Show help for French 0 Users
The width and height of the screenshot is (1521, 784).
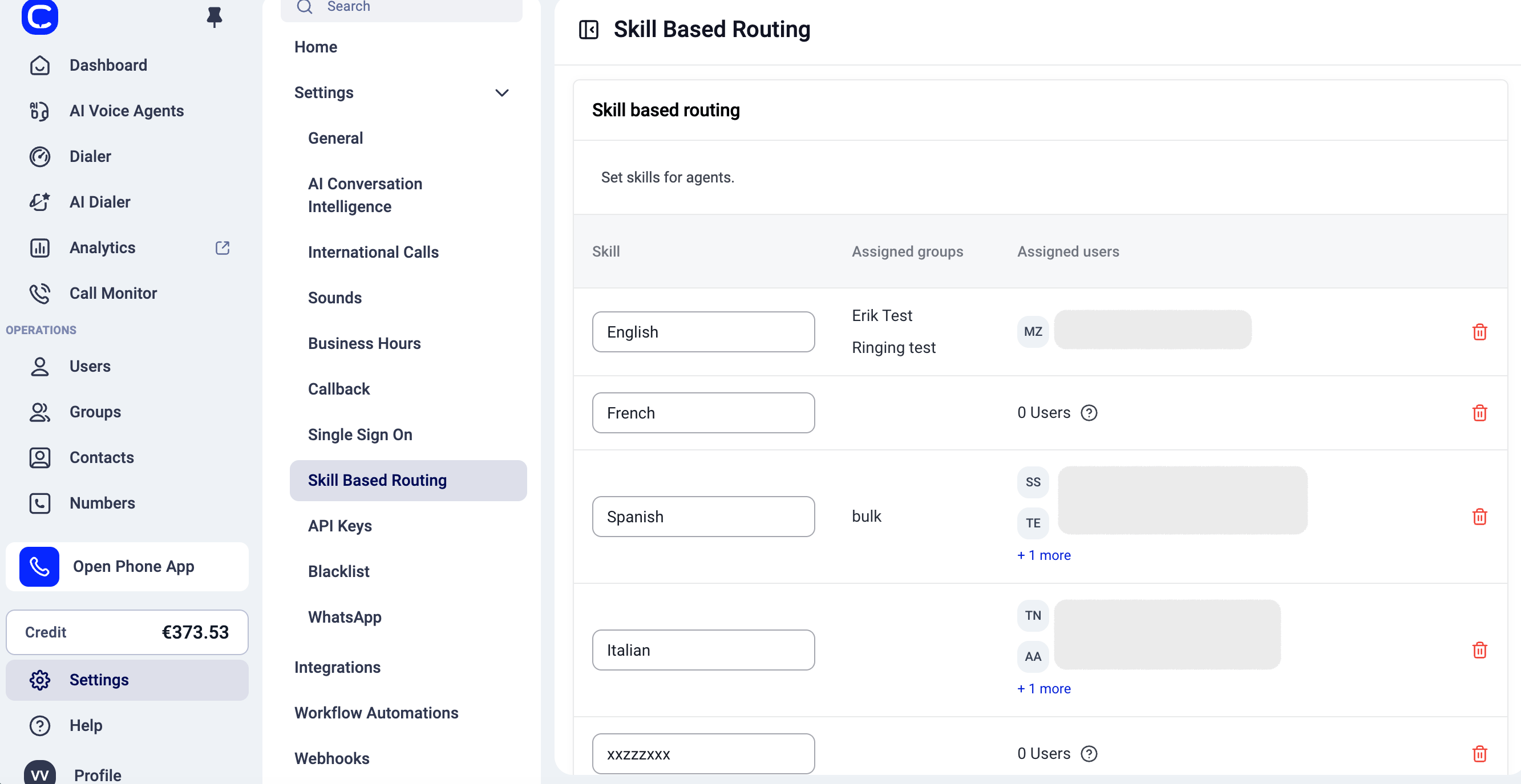[1089, 413]
